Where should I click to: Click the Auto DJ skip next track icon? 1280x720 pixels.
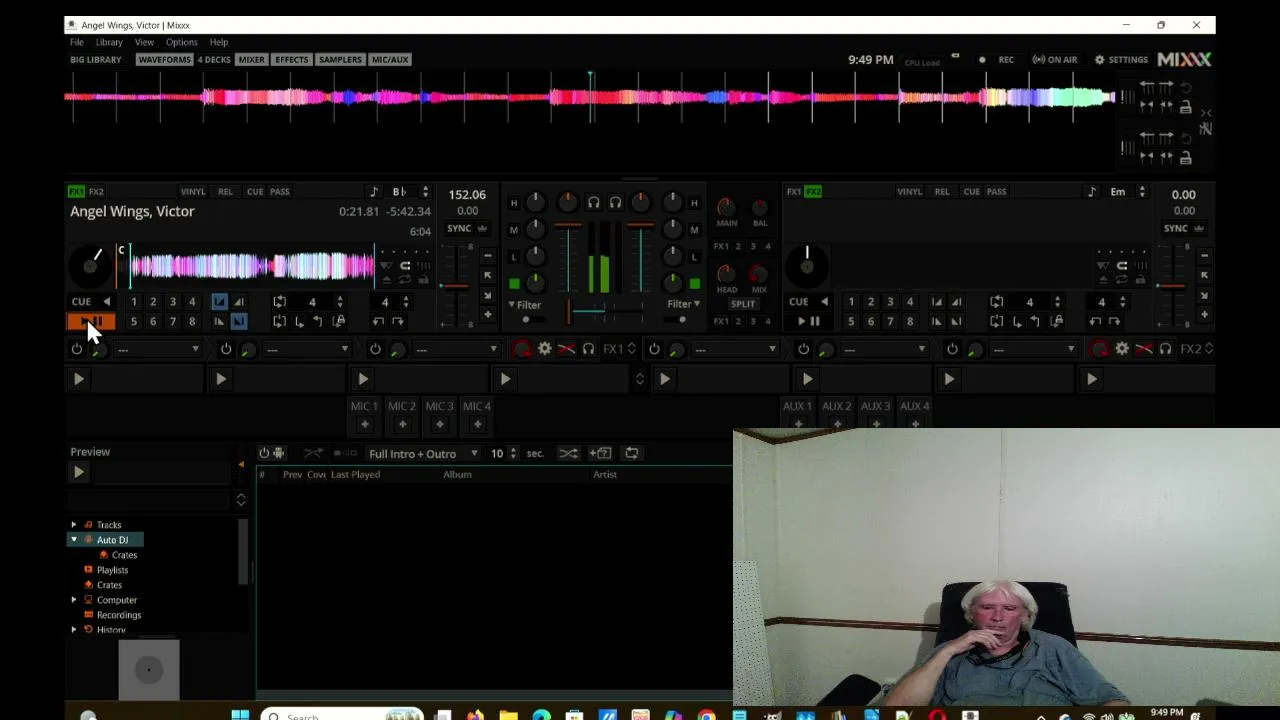(x=345, y=453)
